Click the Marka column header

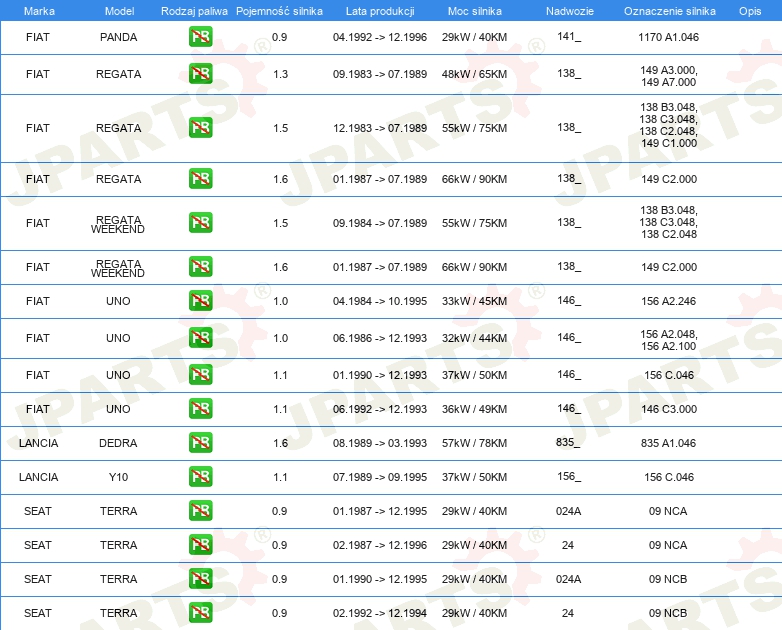39,11
